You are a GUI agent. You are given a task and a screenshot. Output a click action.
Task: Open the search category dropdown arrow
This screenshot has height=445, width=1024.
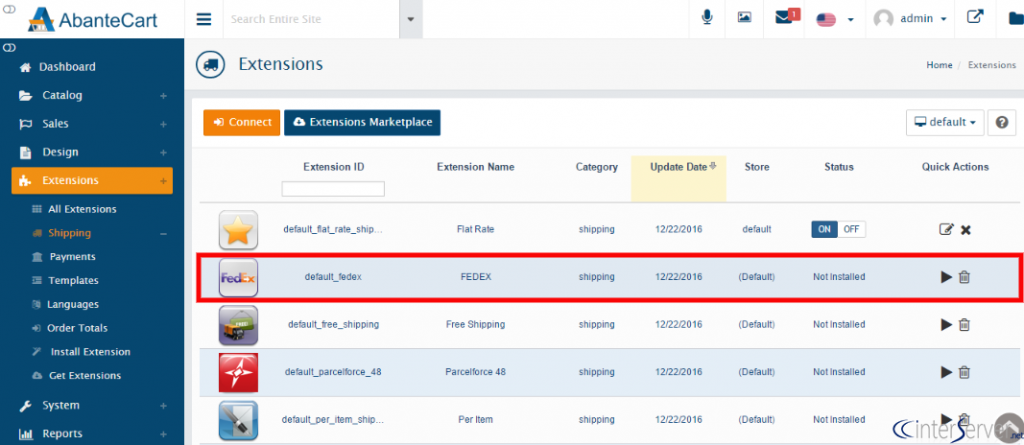pos(411,19)
